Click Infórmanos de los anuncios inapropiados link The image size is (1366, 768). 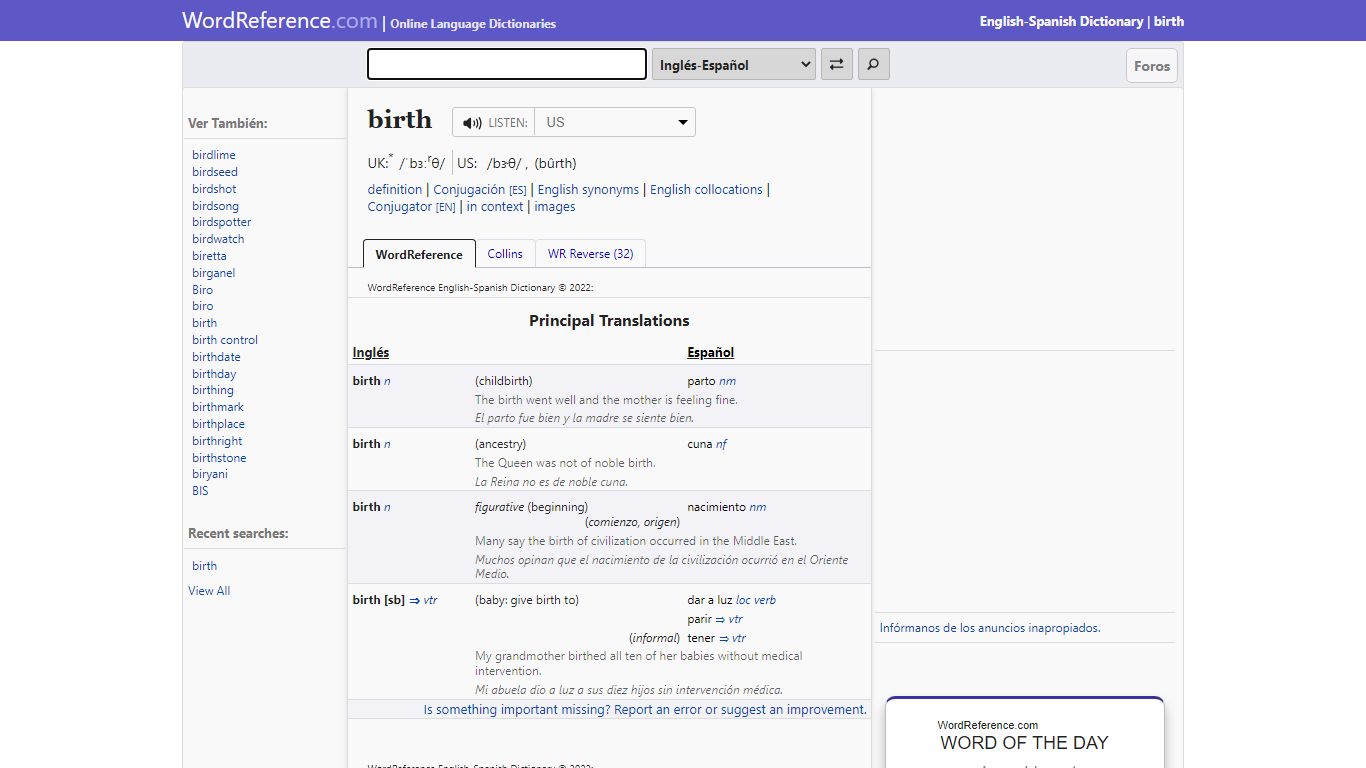[x=990, y=628]
